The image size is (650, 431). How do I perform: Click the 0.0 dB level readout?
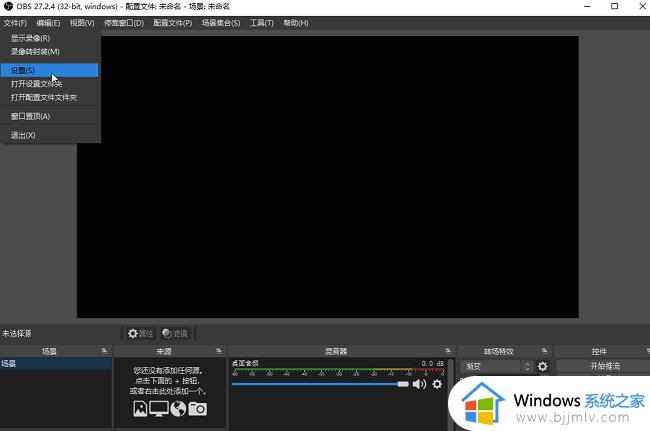pos(432,363)
